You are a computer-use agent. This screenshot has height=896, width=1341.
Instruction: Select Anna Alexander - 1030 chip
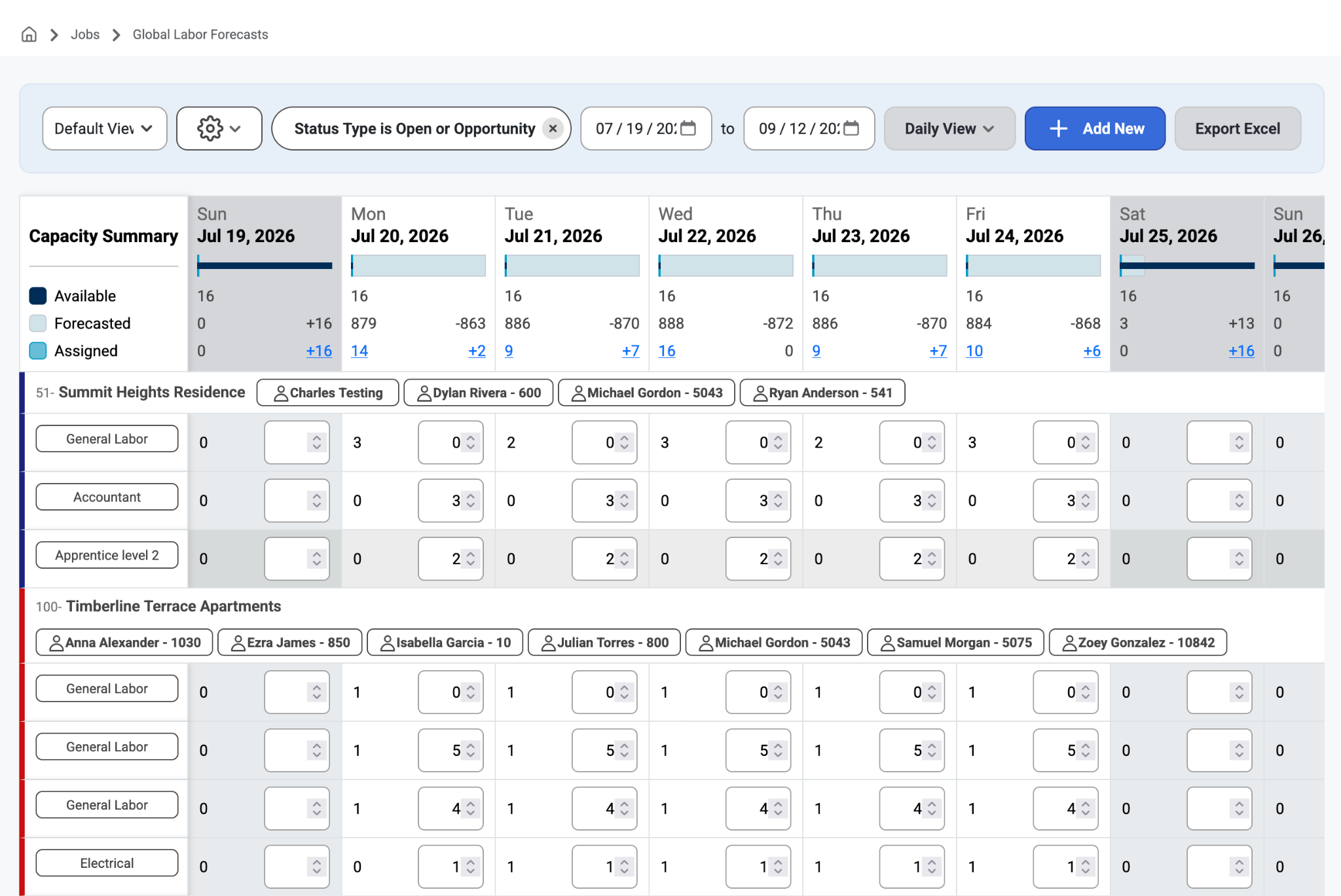click(124, 643)
